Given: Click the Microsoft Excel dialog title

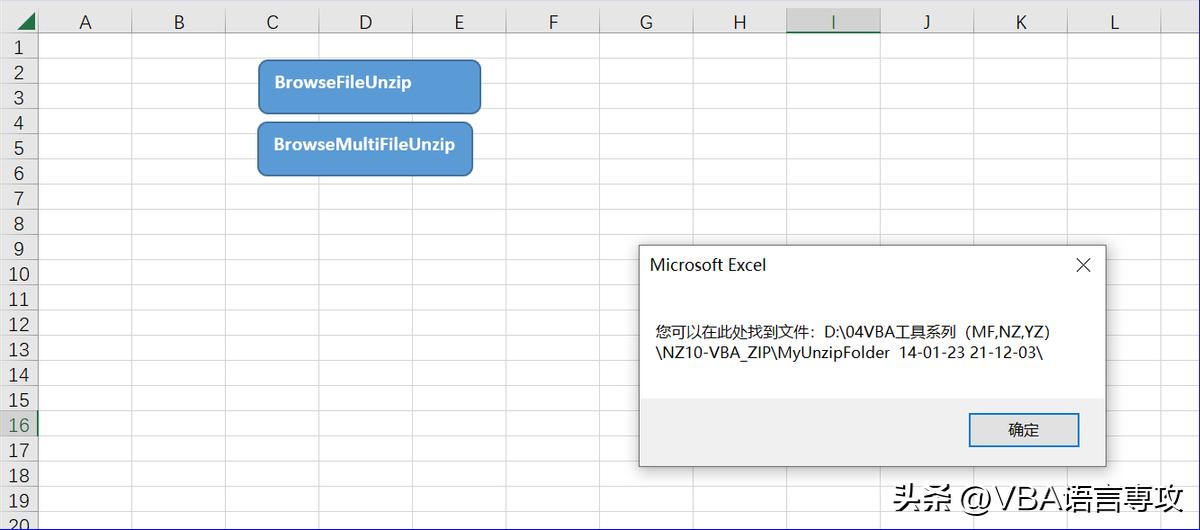Looking at the screenshot, I should click(x=708, y=265).
